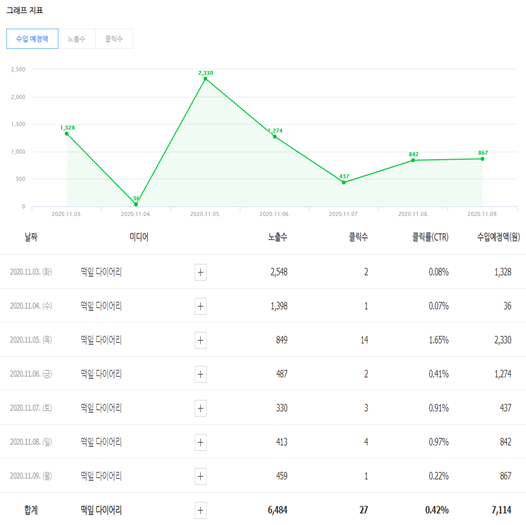The height and width of the screenshot is (525, 526).
Task: Click the 그래프 지표 section heading
Action: point(24,10)
